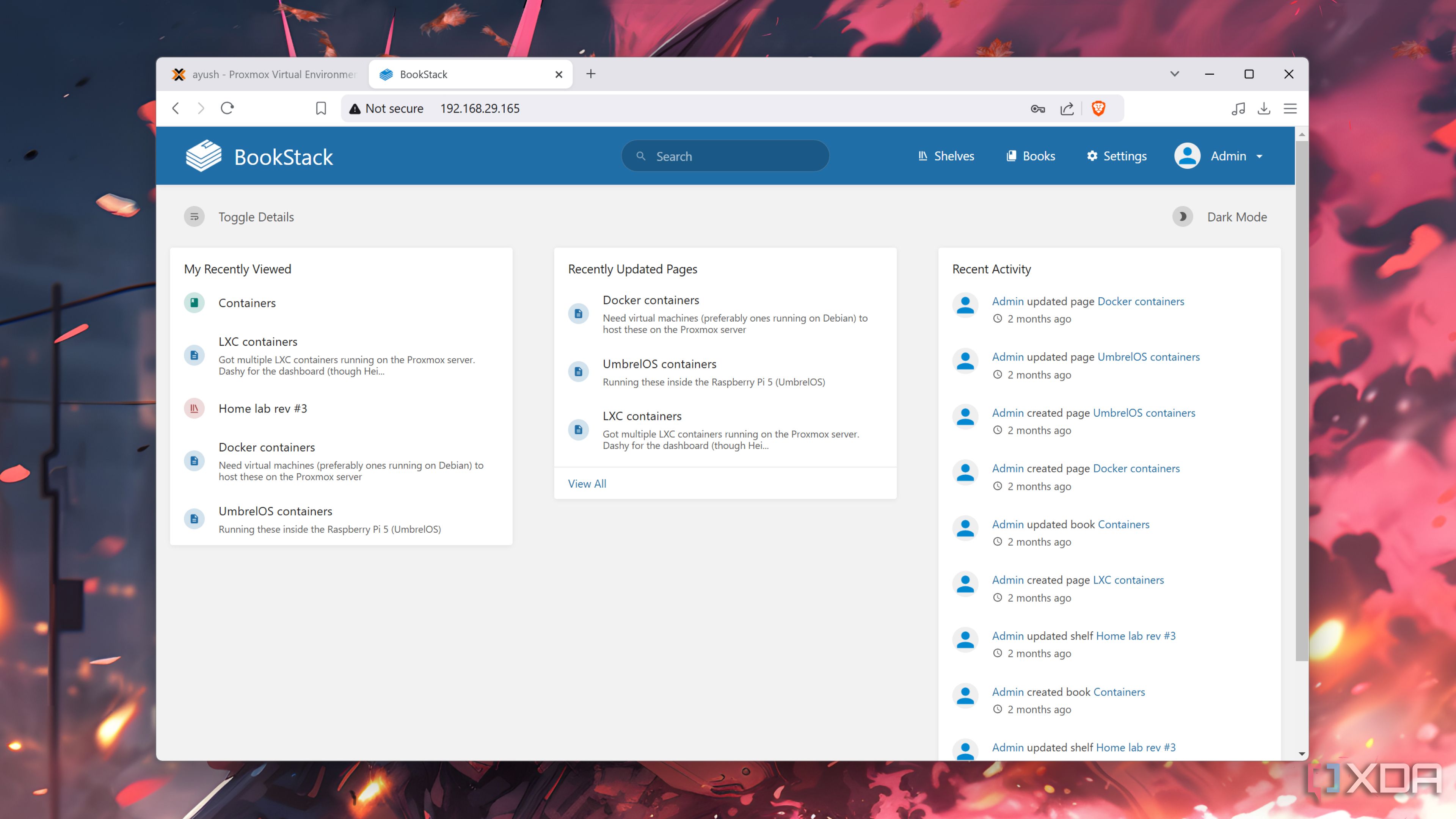Viewport: 1456px width, 819px height.
Task: Open LXC containers title in My Recently Viewed
Action: coord(258,342)
